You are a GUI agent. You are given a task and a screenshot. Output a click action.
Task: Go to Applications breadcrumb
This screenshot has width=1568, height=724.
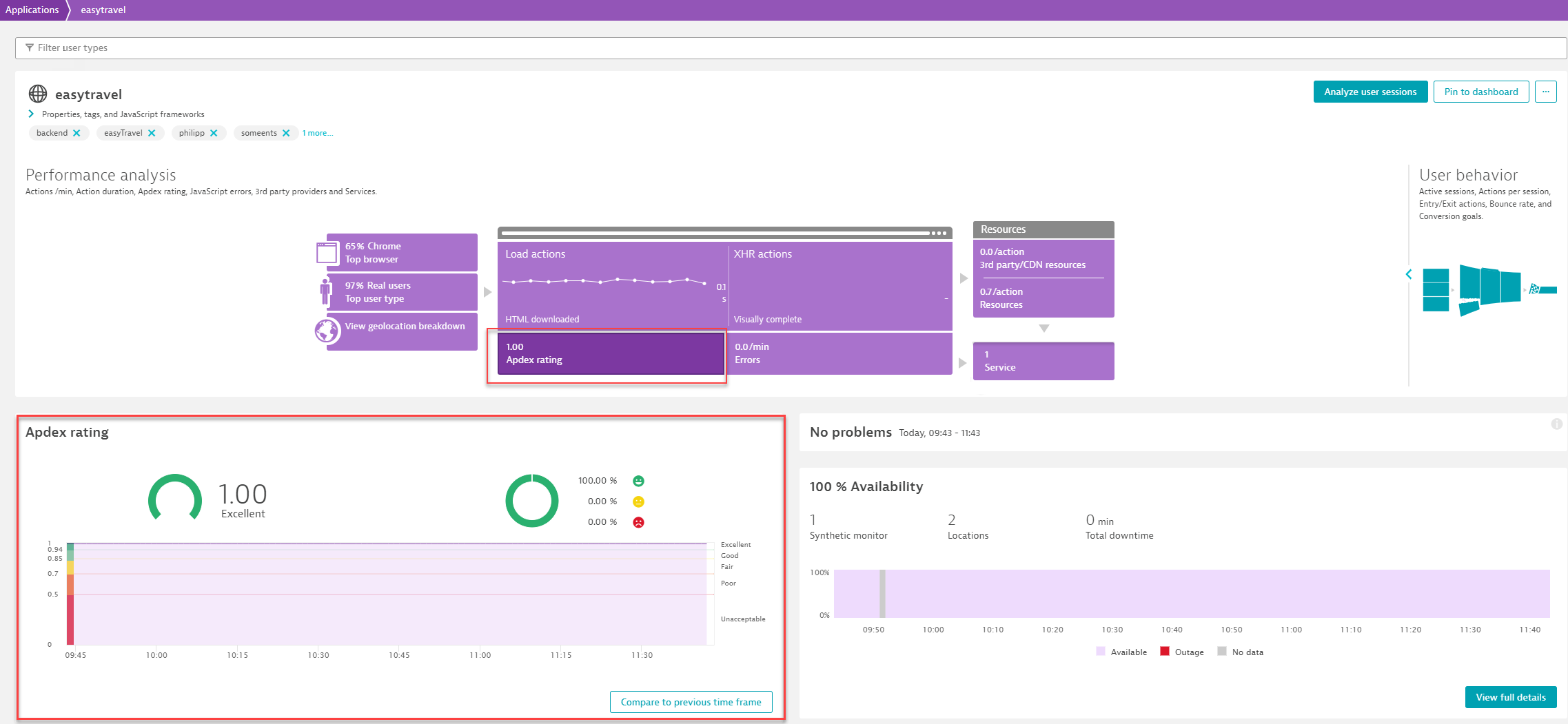[x=32, y=10]
